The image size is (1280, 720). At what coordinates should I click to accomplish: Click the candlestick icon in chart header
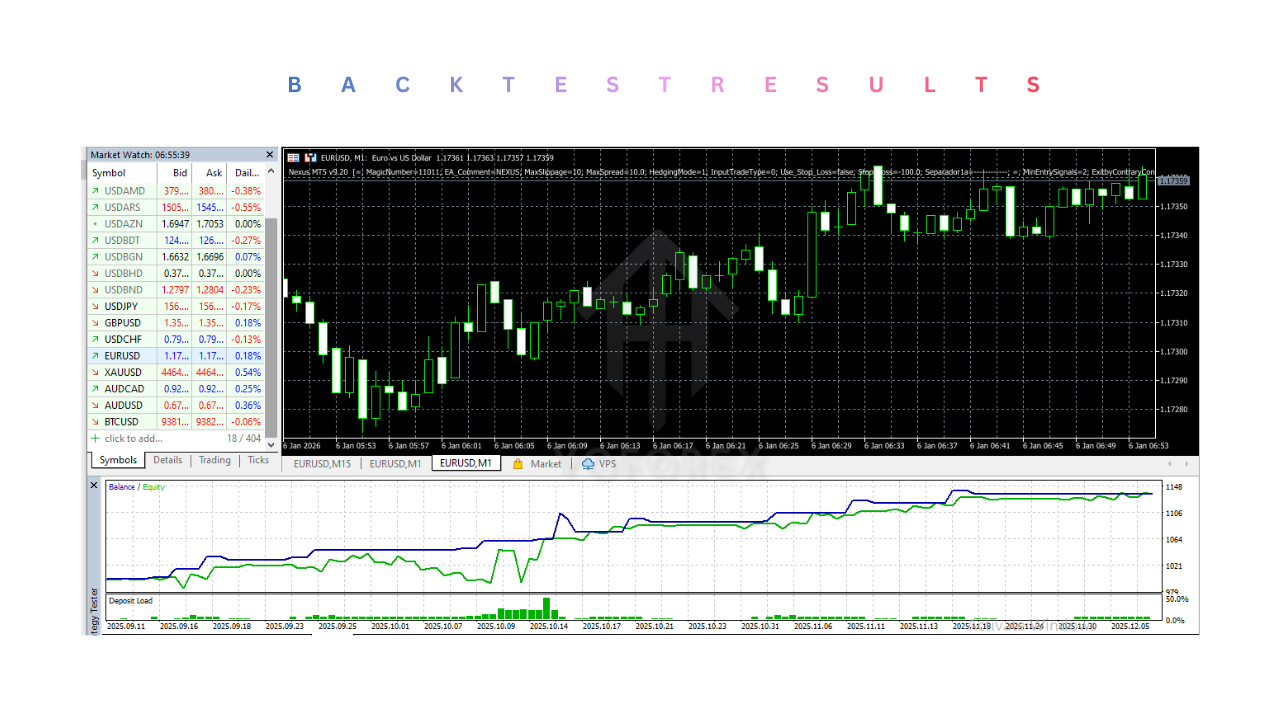pyautogui.click(x=310, y=158)
